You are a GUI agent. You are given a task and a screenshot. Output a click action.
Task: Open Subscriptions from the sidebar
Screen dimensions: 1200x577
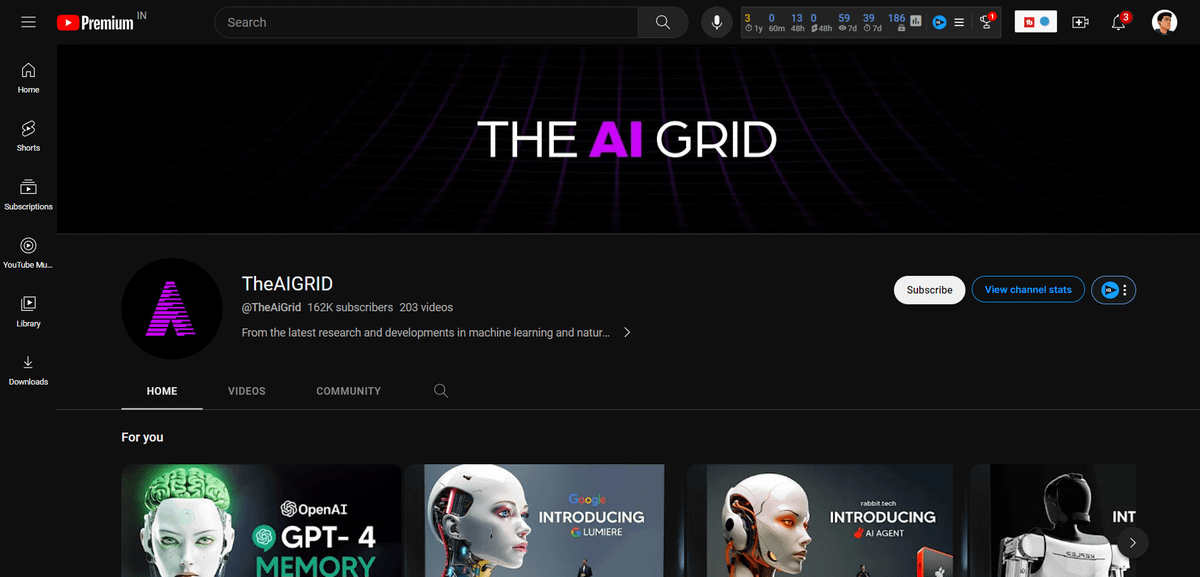[28, 194]
